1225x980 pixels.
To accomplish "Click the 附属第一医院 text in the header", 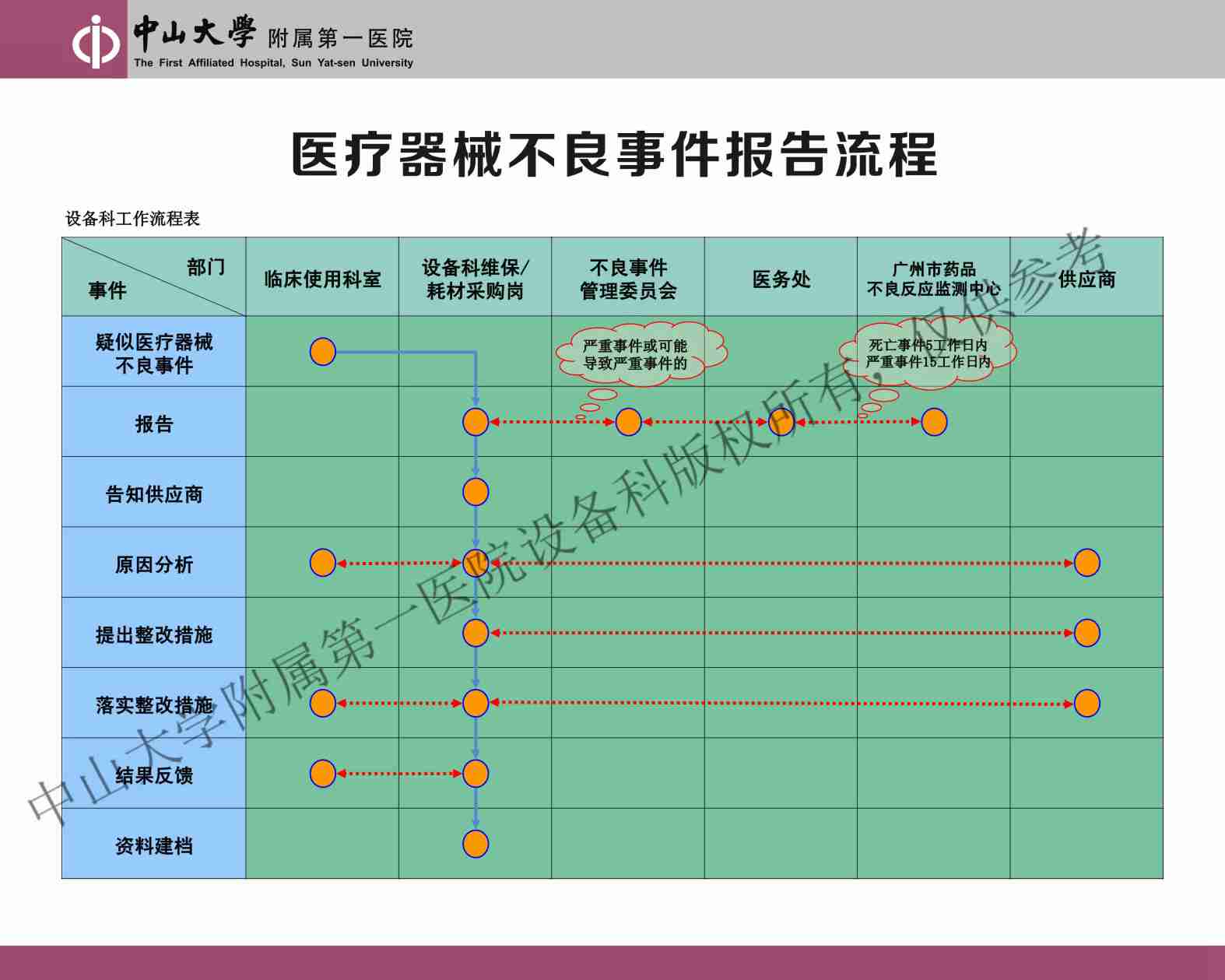I will coord(340,38).
